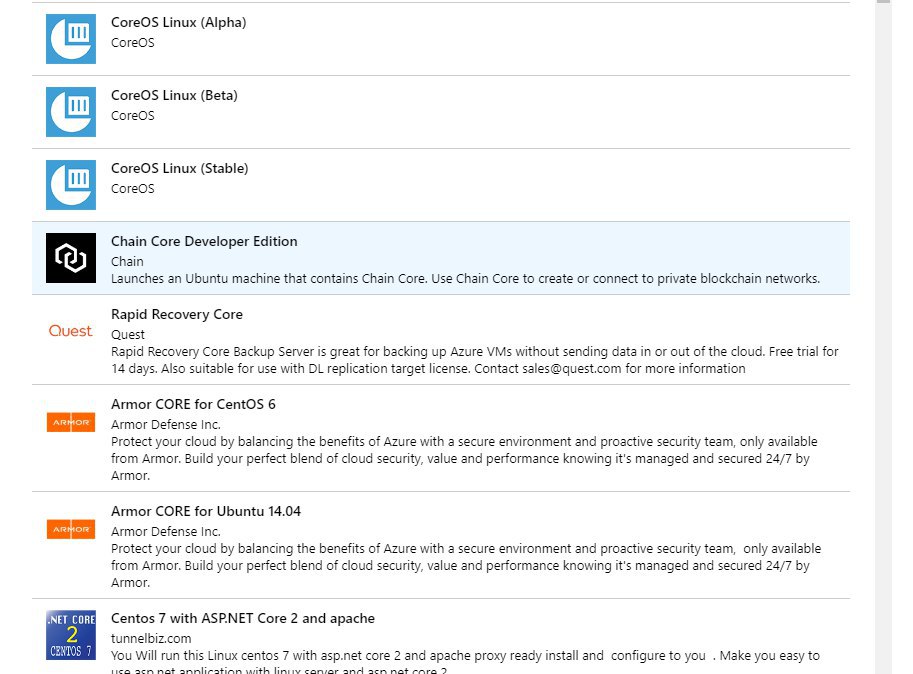Click the Chain Core blockchain description text

pyautogui.click(x=465, y=278)
